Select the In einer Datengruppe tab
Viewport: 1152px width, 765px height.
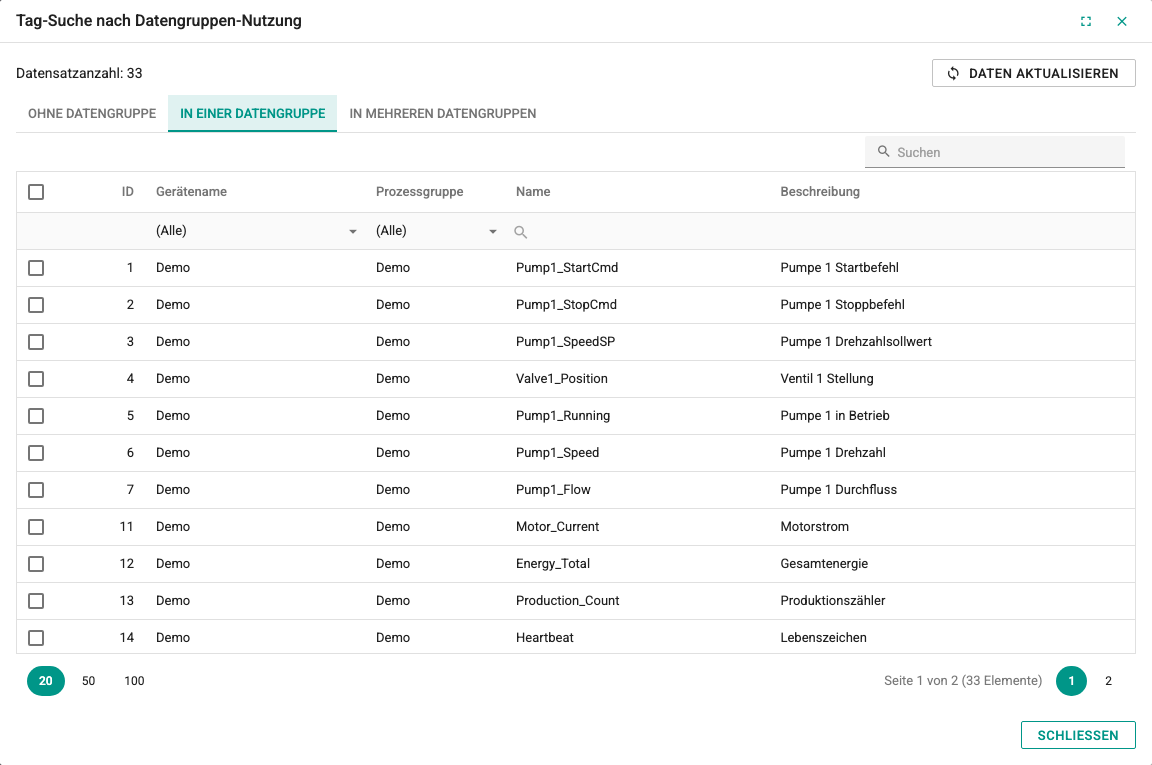[253, 114]
